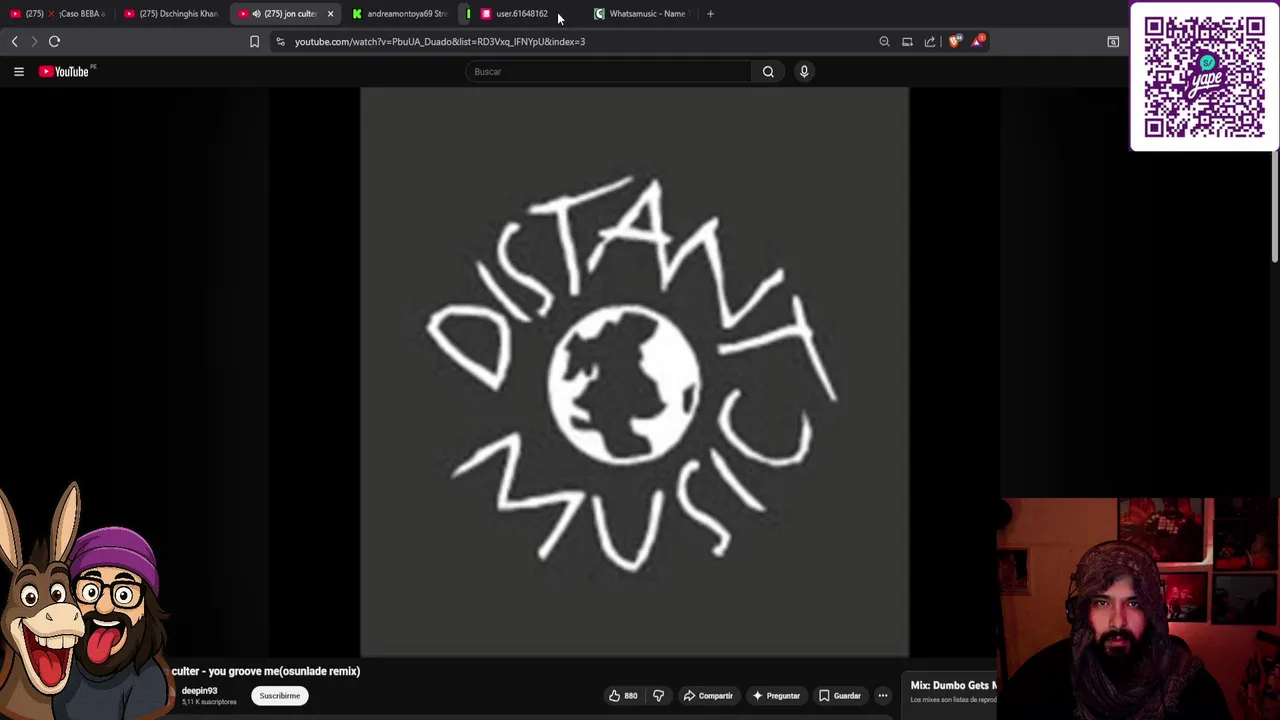This screenshot has height=720, width=1280.
Task: Open site settings icon in address bar
Action: pyautogui.click(x=280, y=41)
